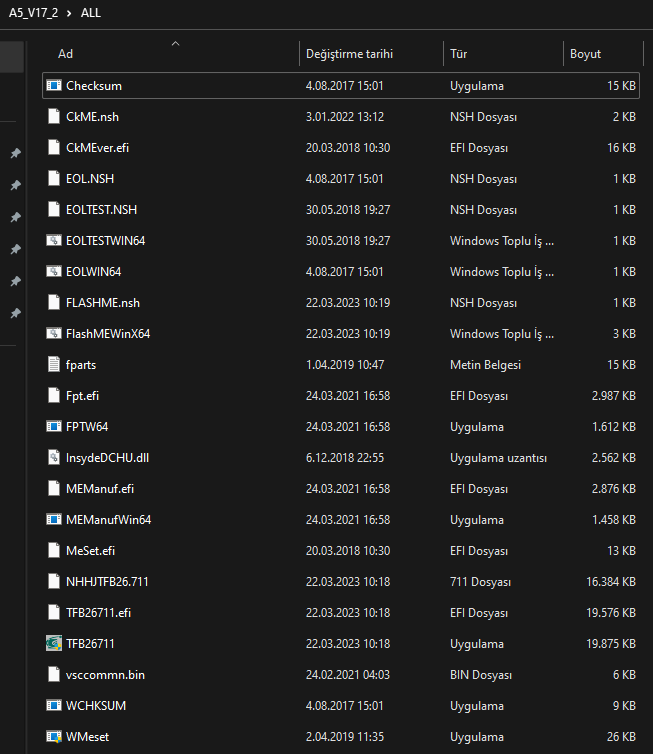Select the fparts text document icon
Viewport: 653px width, 754px height.
click(x=54, y=364)
